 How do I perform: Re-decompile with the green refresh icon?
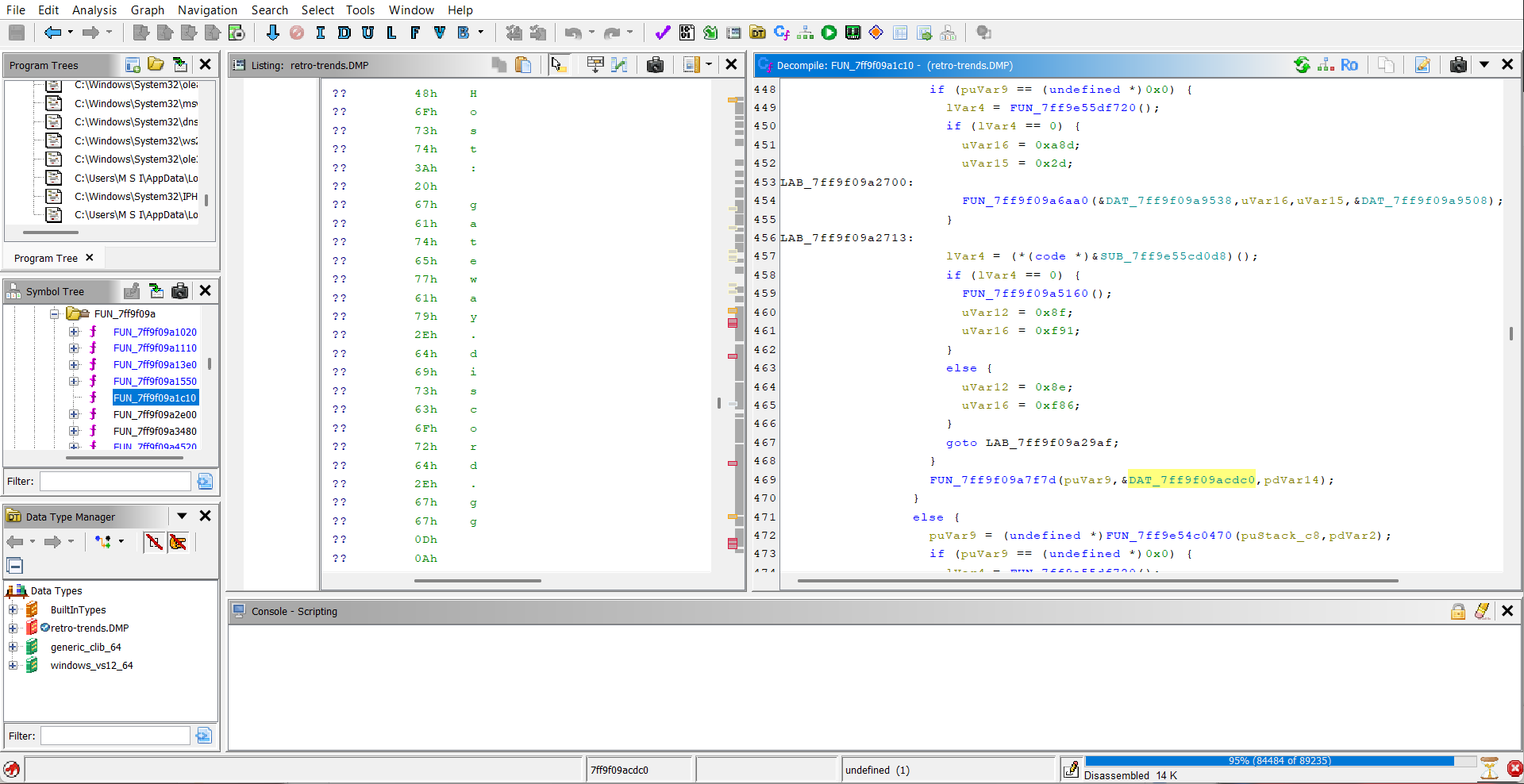point(1302,65)
